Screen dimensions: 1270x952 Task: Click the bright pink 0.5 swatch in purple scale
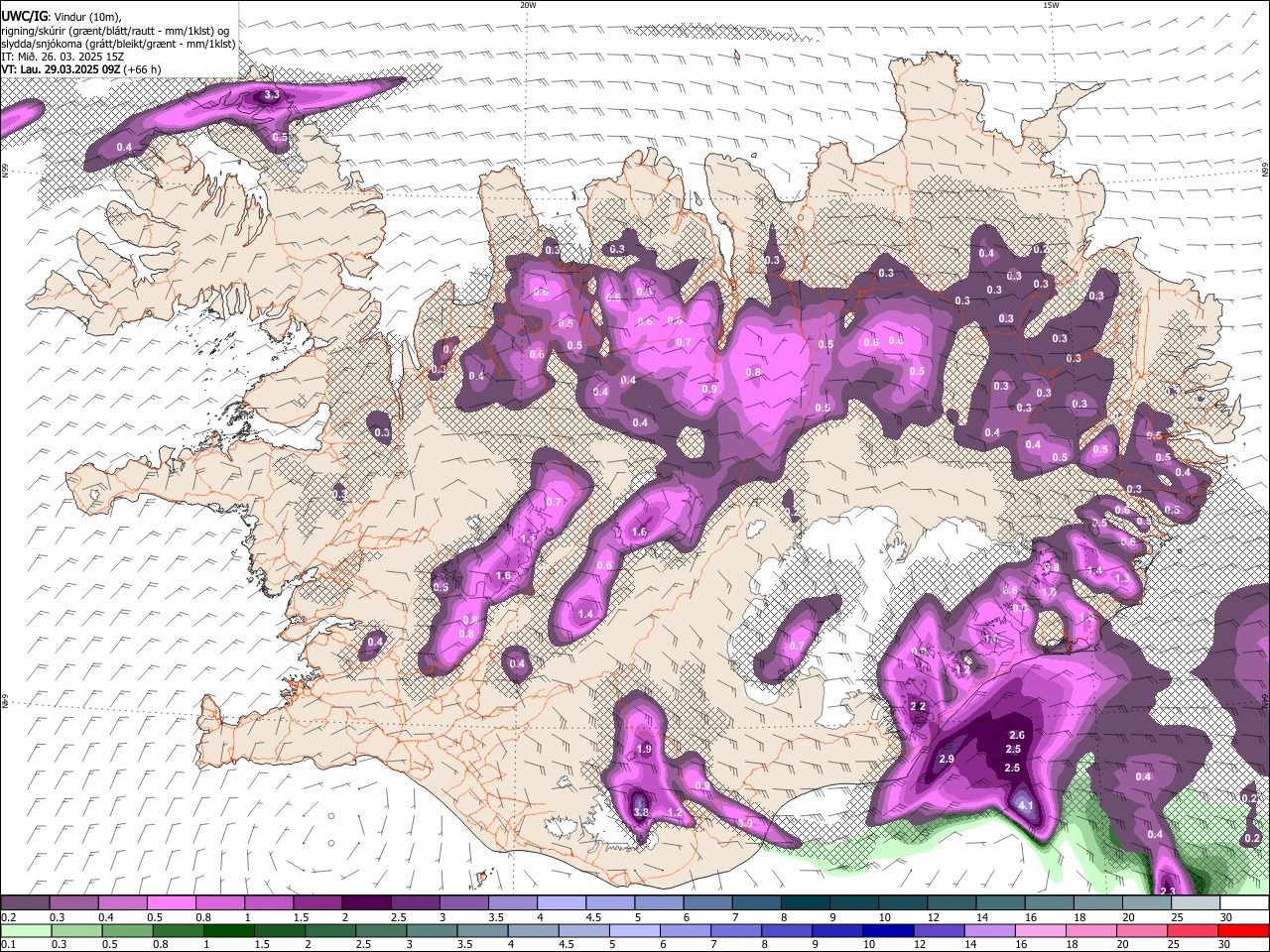[171, 903]
